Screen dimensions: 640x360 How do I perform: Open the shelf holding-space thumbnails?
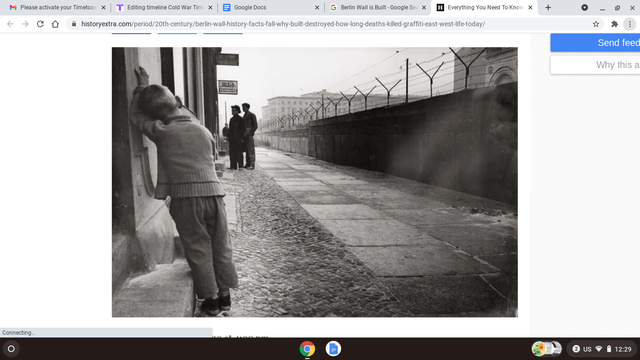click(547, 349)
